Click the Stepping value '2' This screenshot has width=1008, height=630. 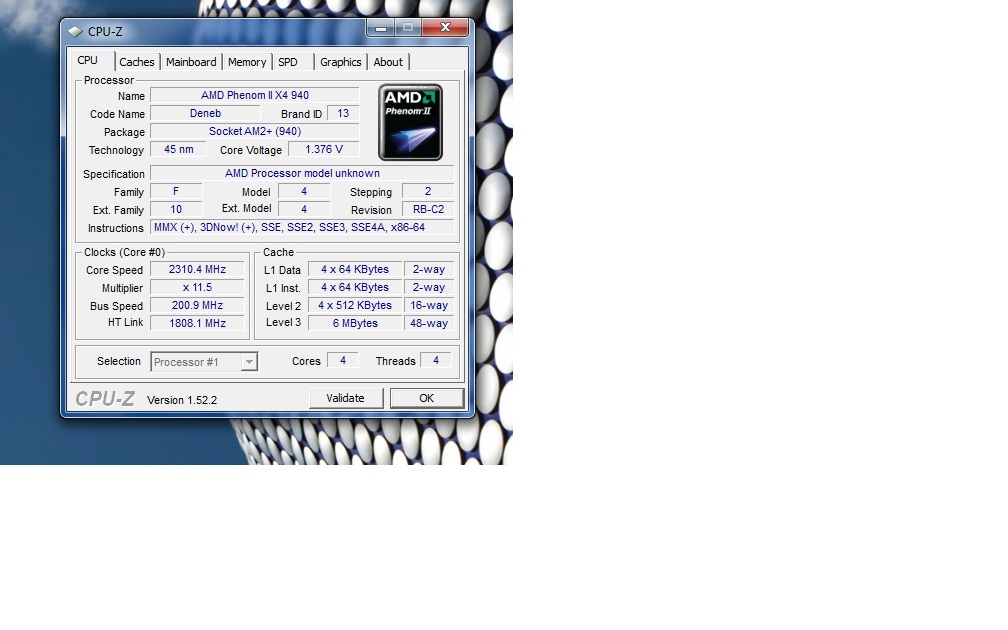click(428, 191)
